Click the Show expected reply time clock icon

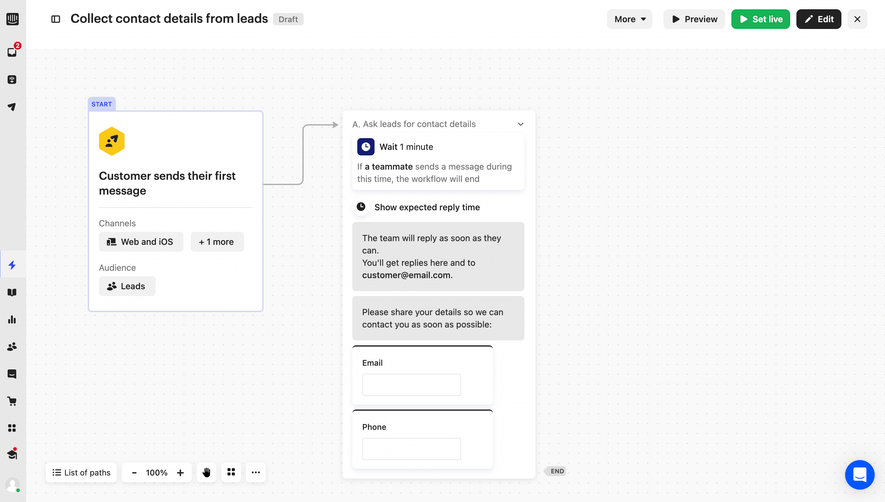[361, 207]
